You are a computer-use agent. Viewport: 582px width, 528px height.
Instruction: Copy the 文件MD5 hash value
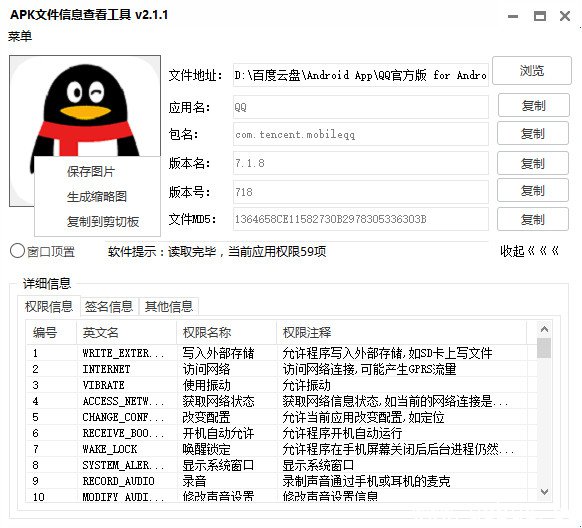tap(533, 219)
